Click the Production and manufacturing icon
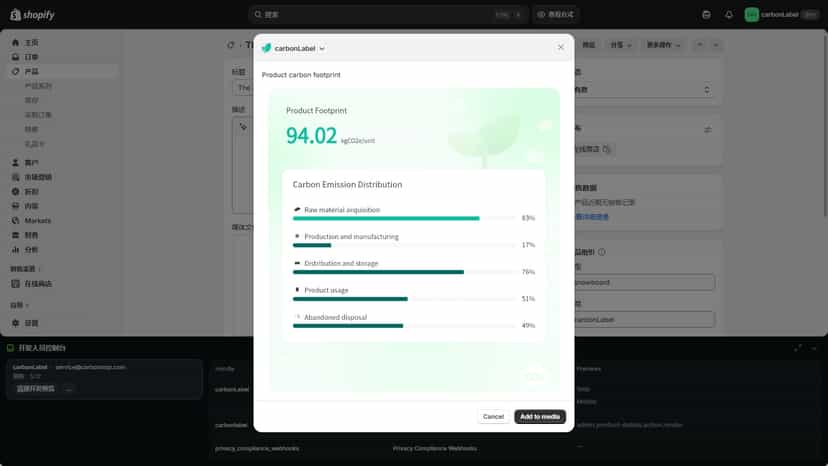The image size is (828, 466). (x=297, y=236)
